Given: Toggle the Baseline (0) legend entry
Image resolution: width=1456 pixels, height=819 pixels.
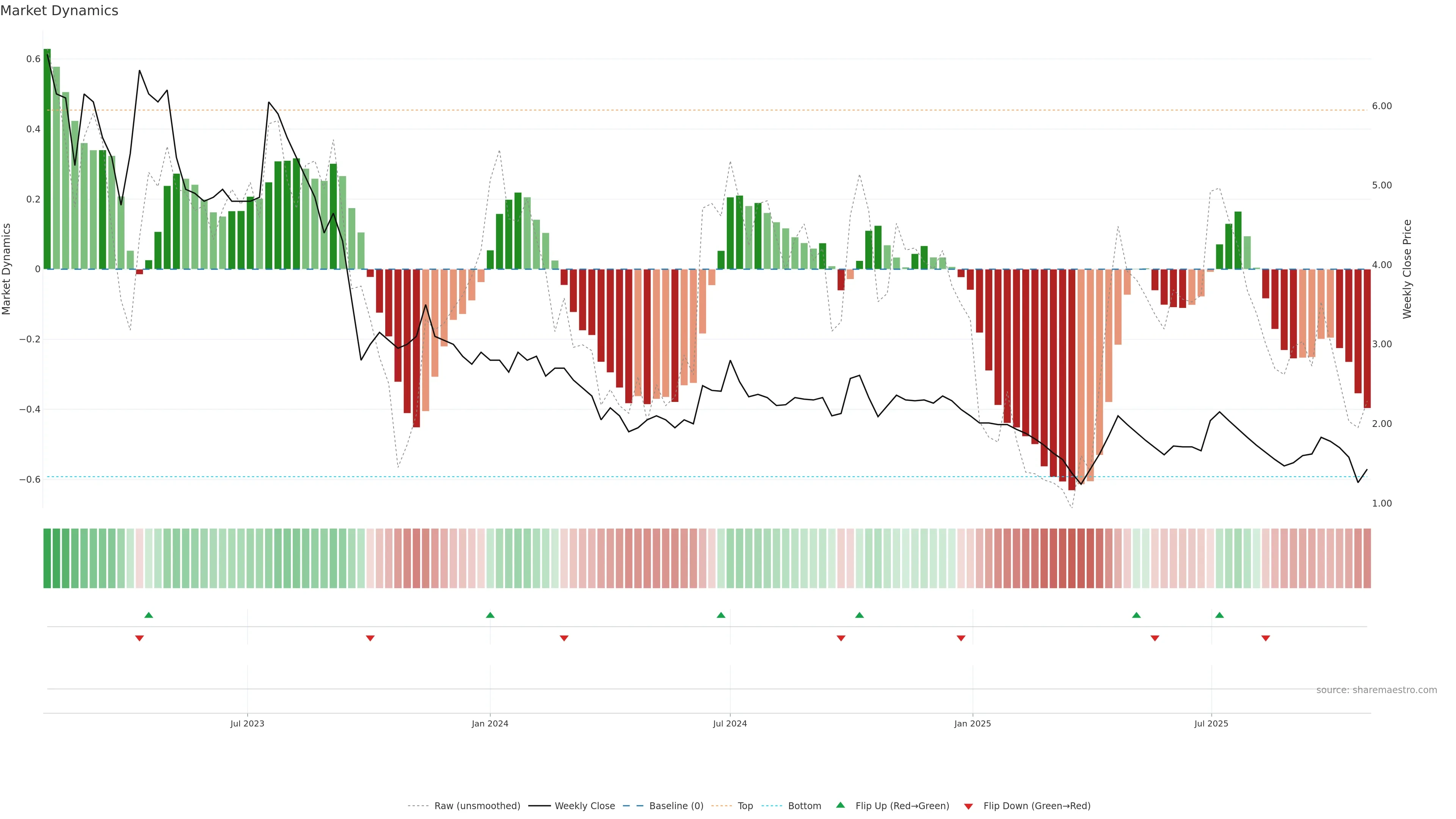Looking at the screenshot, I should click(x=676, y=806).
